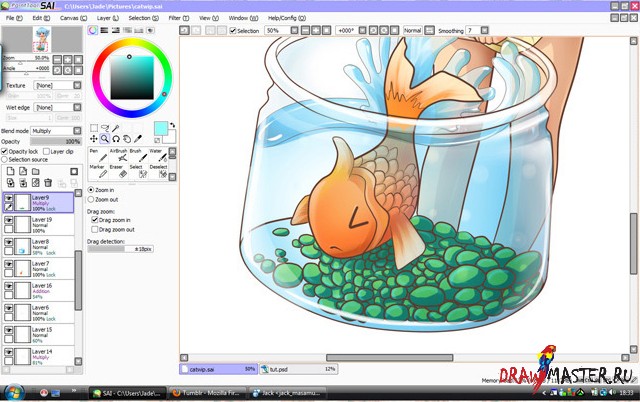Open the Jack taskbar window button
The image size is (640, 402).
pos(288,393)
